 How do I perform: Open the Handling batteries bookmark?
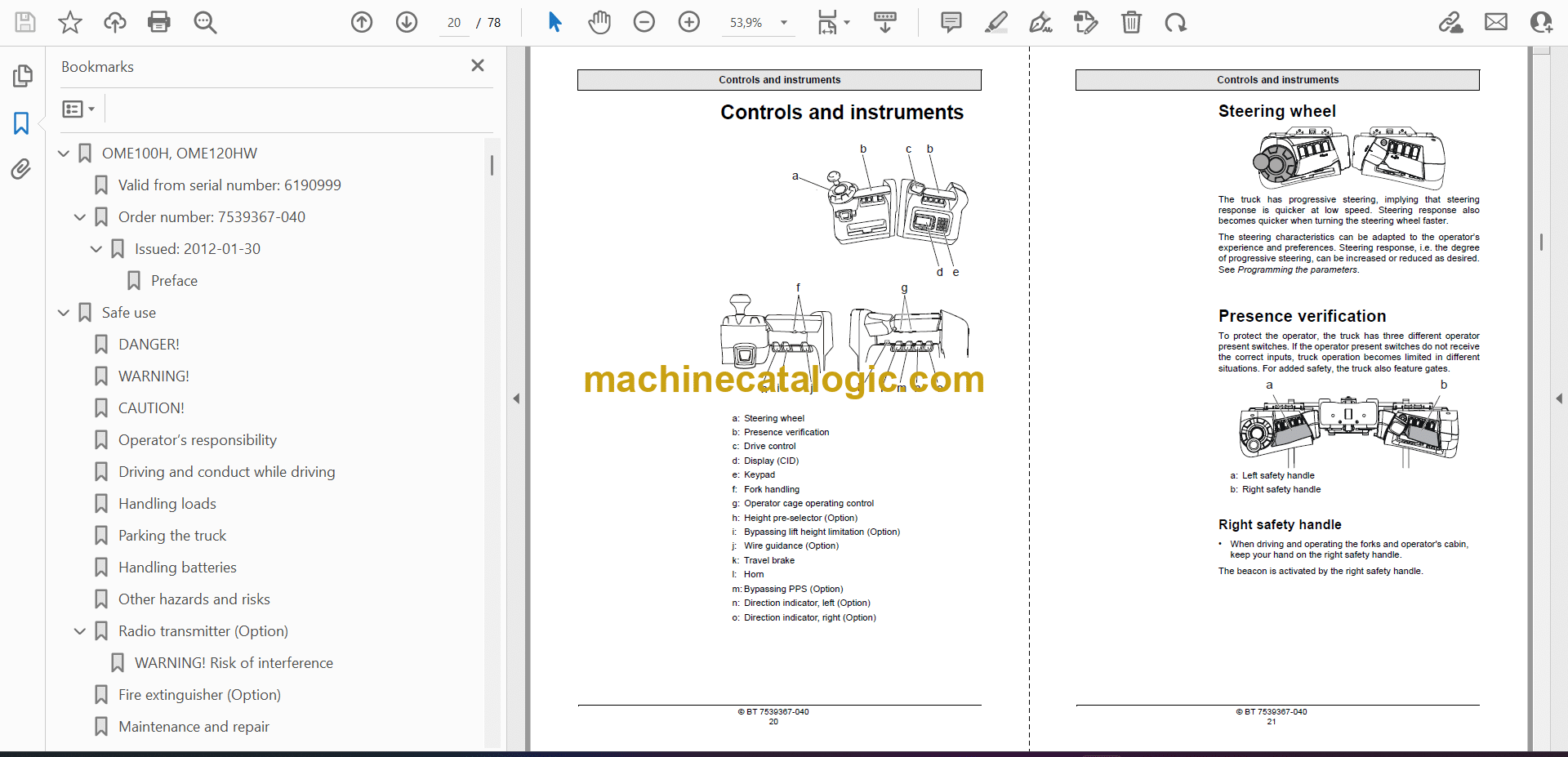pos(177,568)
